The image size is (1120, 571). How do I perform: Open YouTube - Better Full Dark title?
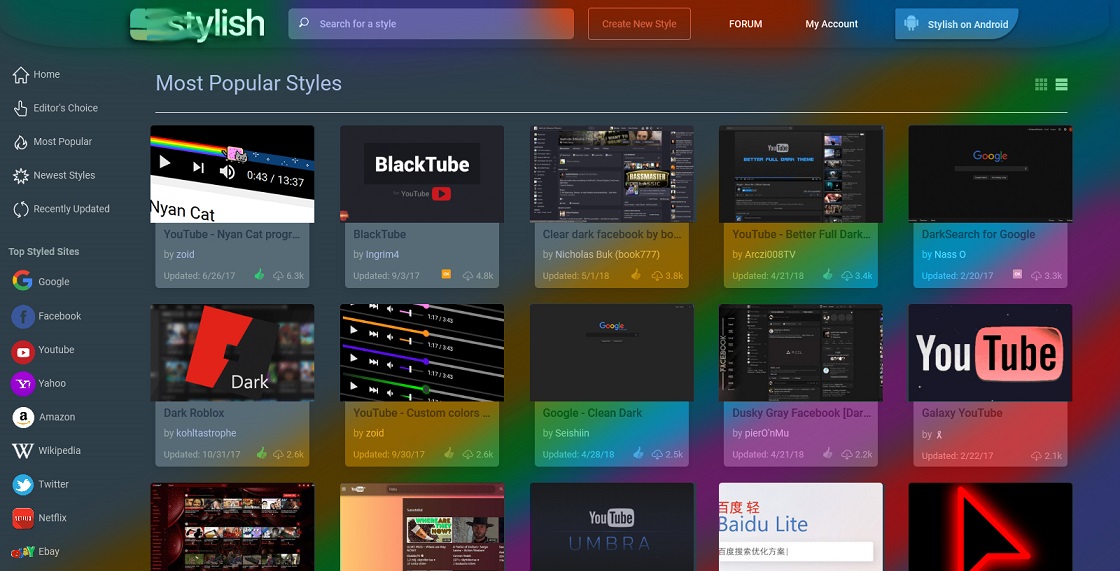[x=801, y=234]
